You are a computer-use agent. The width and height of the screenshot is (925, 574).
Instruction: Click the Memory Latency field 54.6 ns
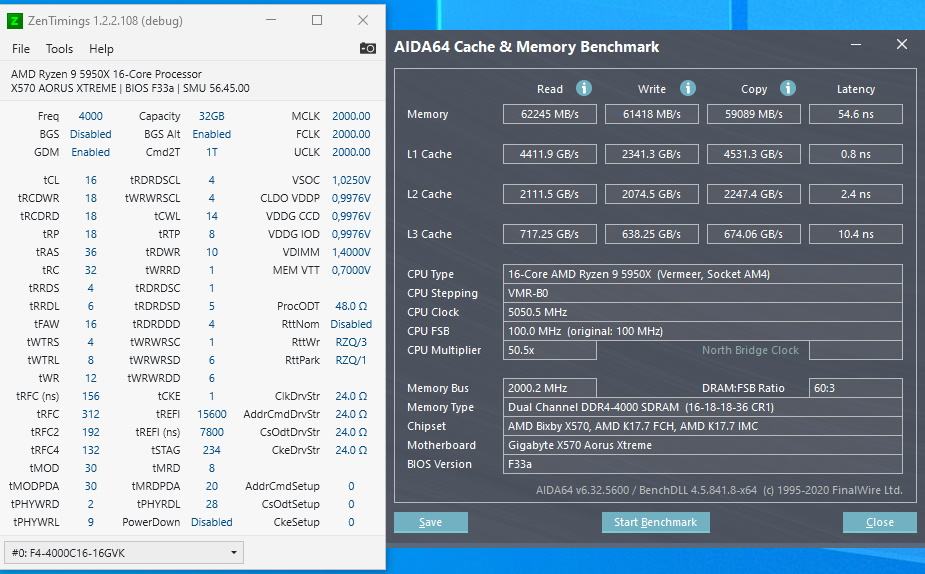point(856,114)
